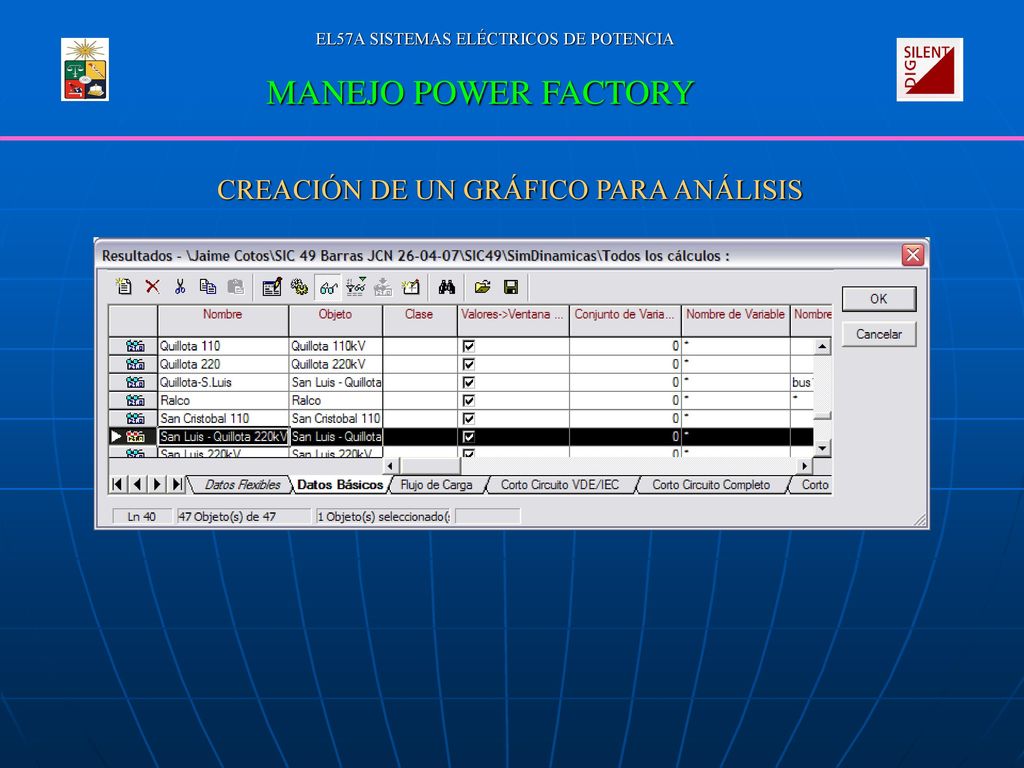Screen dimensions: 1024x768
Task: Select the Quillota-S.Luis name cell
Action: [x=223, y=382]
